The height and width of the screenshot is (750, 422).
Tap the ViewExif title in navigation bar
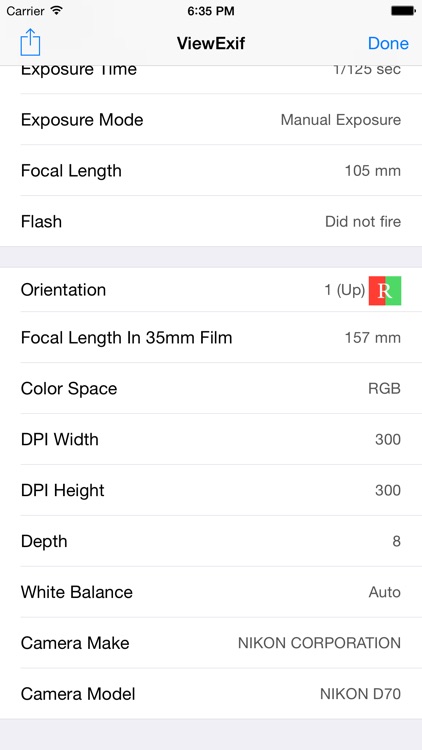(x=211, y=44)
